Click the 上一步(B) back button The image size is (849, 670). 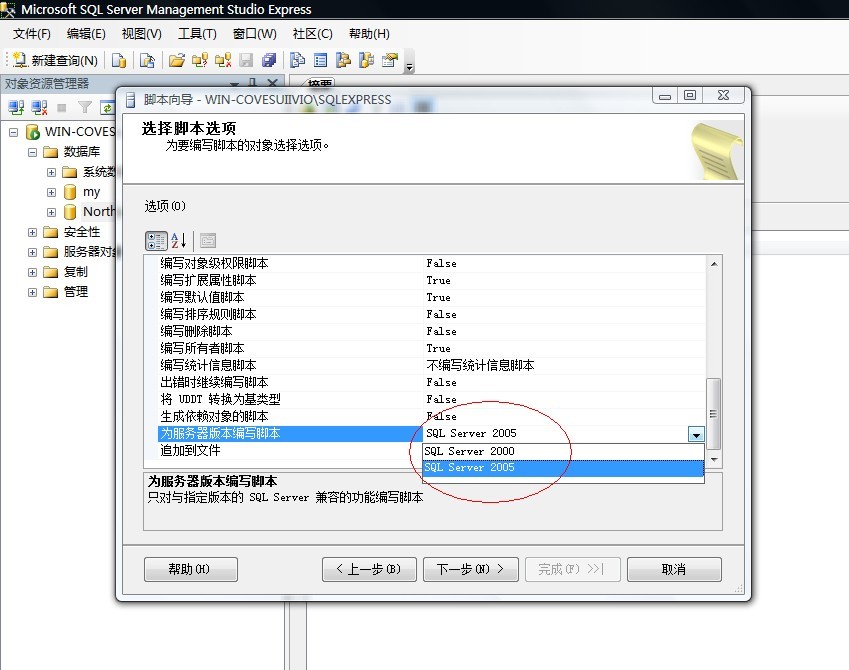[369, 569]
